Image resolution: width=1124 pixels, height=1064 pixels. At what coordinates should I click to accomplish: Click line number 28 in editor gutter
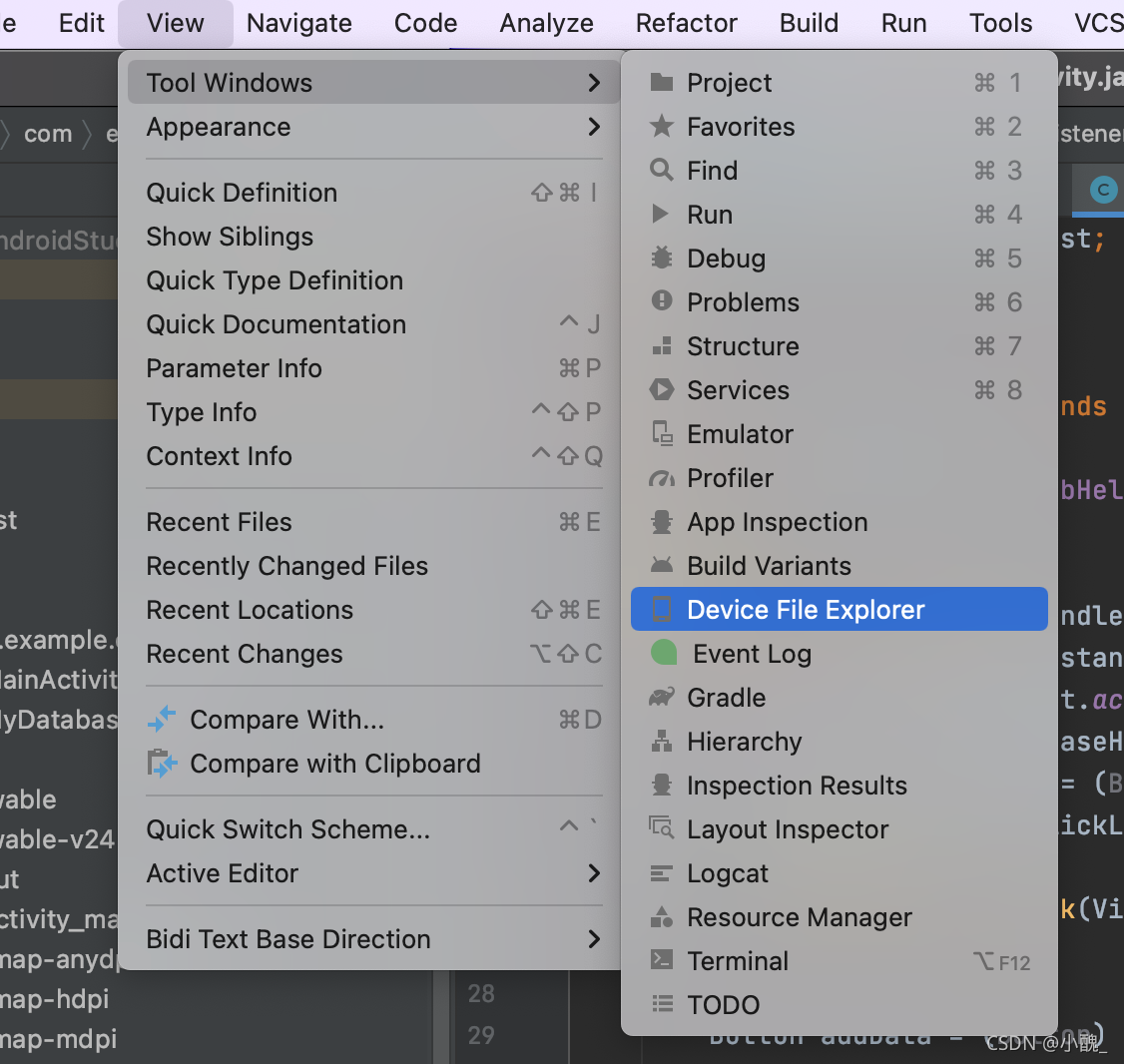click(481, 994)
